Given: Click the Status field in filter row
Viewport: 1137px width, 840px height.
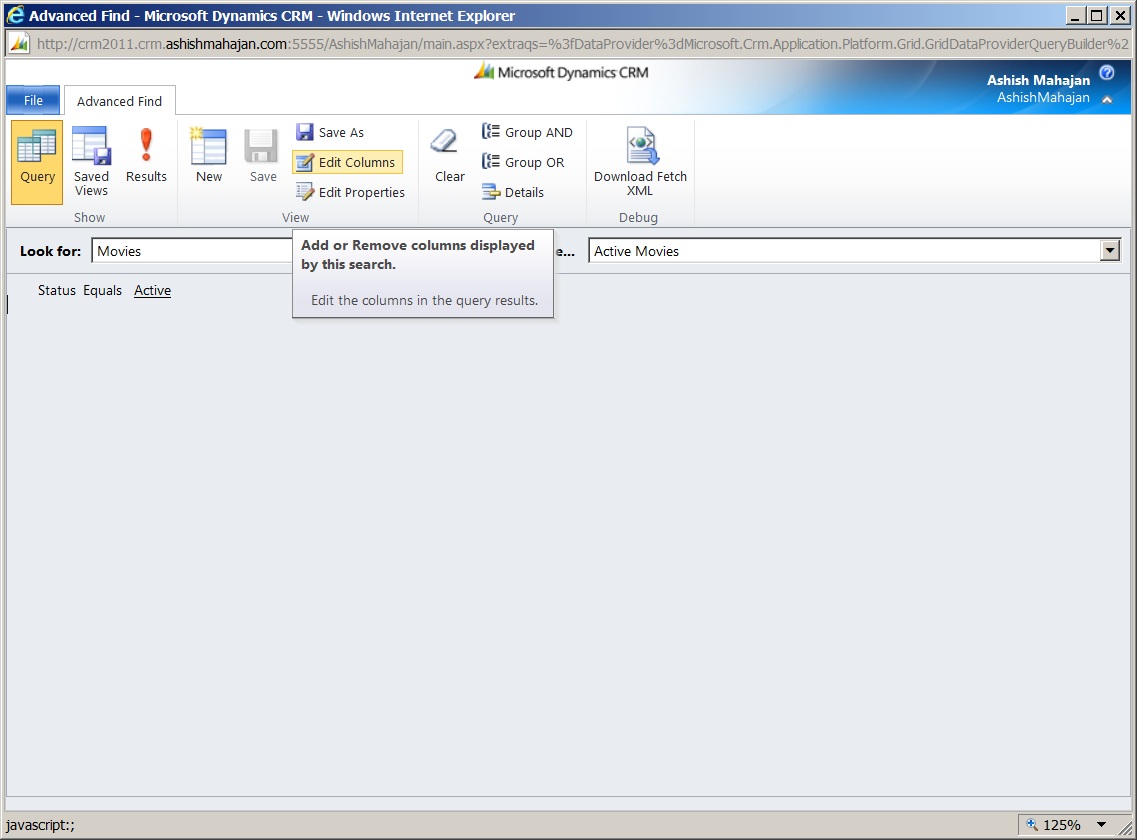Looking at the screenshot, I should click(x=57, y=290).
